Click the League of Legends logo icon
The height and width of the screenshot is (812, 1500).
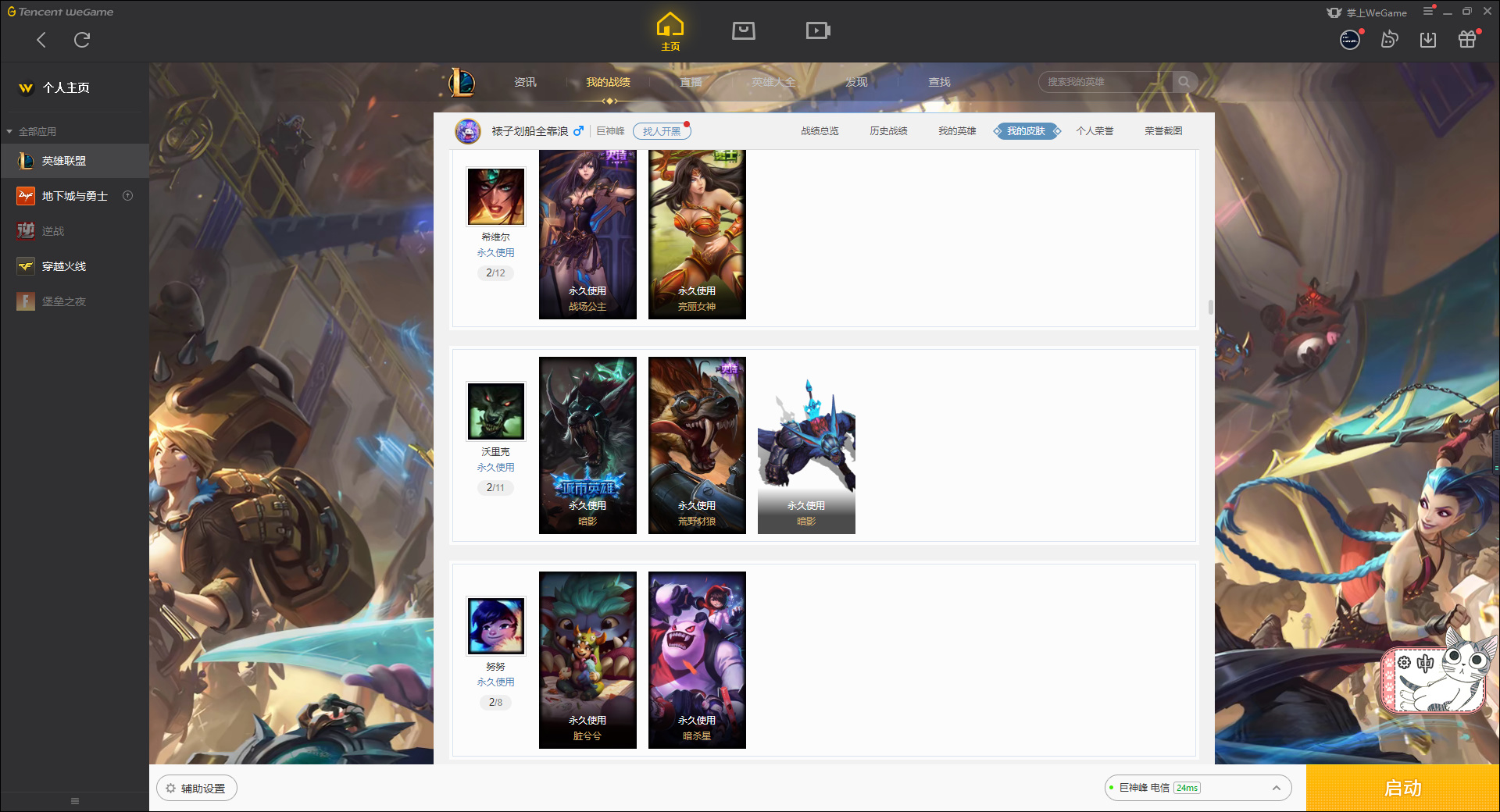click(x=462, y=82)
